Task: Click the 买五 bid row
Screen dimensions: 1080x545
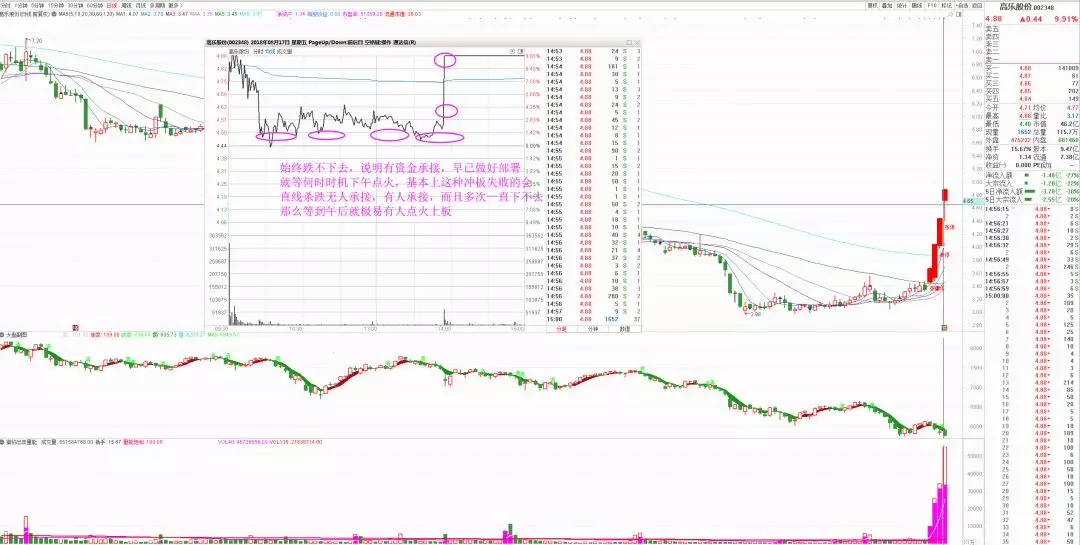Action: point(1032,99)
